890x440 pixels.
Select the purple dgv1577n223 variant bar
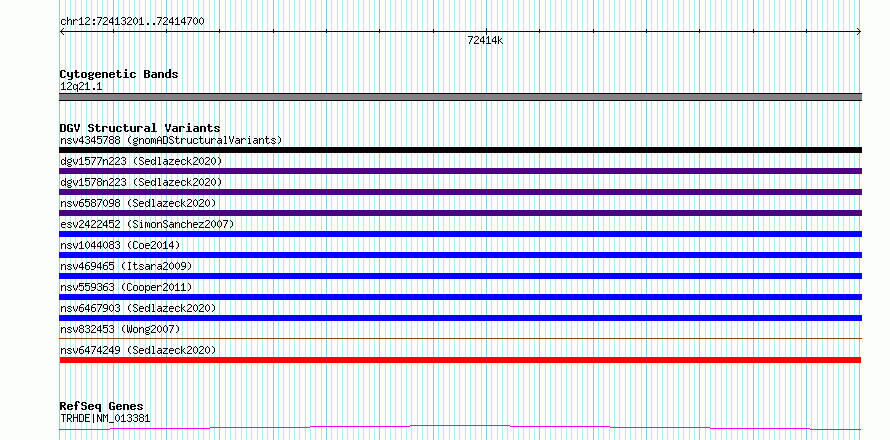pyautogui.click(x=460, y=171)
